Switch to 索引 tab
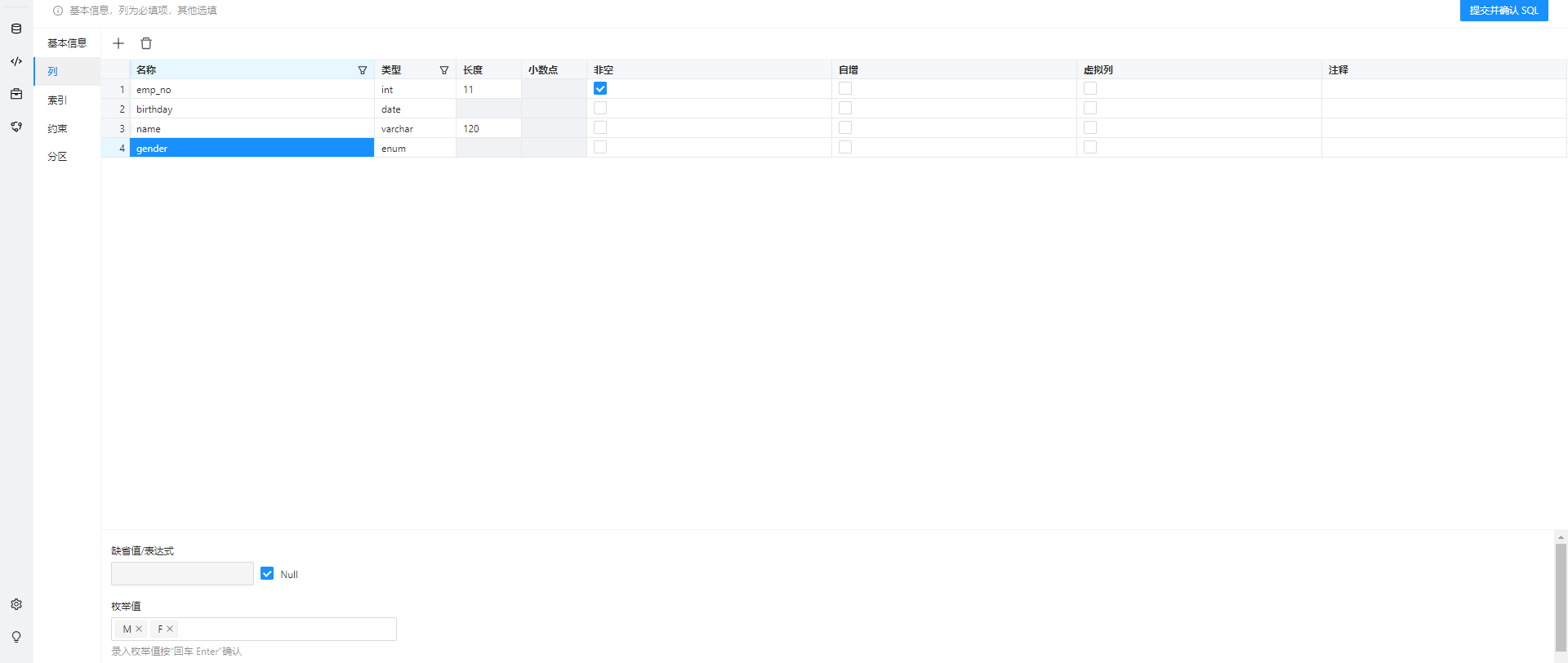The height and width of the screenshot is (663, 1568). (67, 100)
